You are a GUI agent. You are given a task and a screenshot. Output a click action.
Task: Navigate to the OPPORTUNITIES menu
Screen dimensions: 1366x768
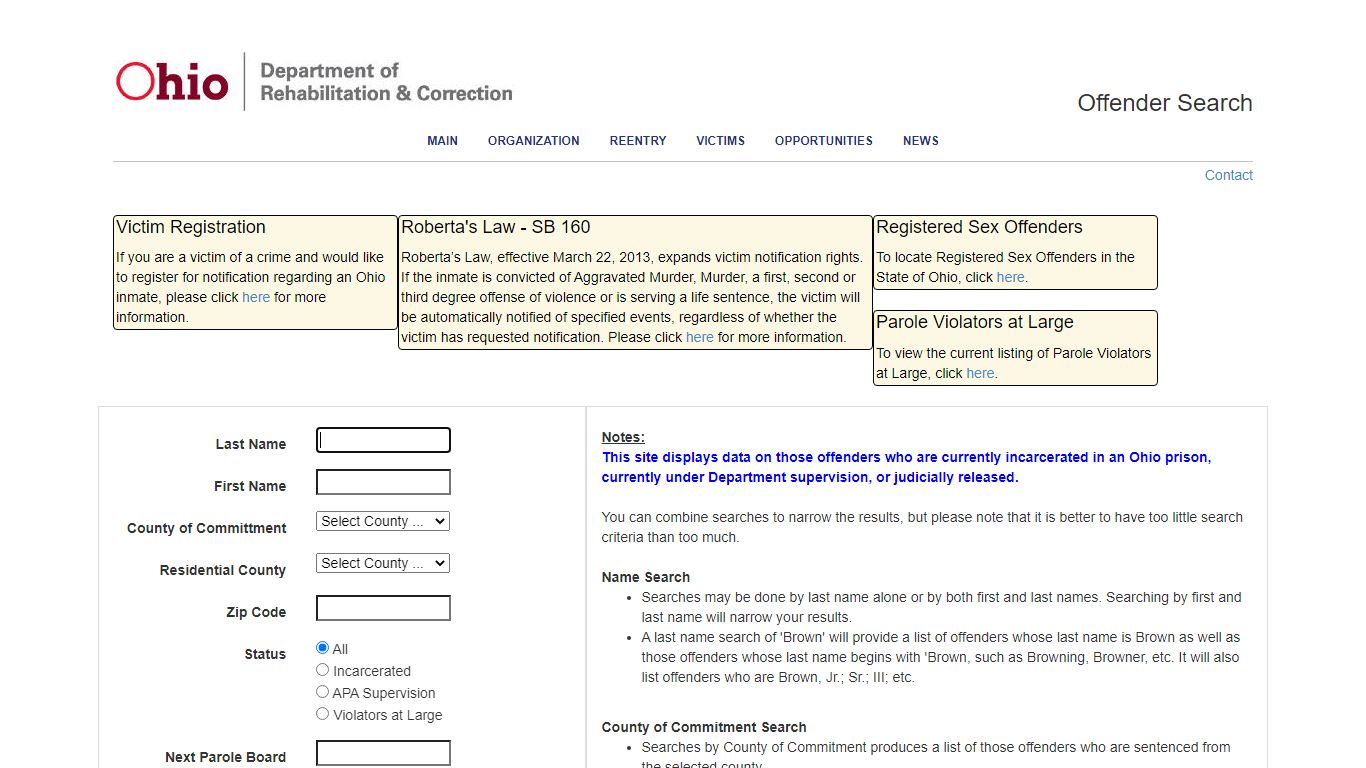pyautogui.click(x=824, y=141)
